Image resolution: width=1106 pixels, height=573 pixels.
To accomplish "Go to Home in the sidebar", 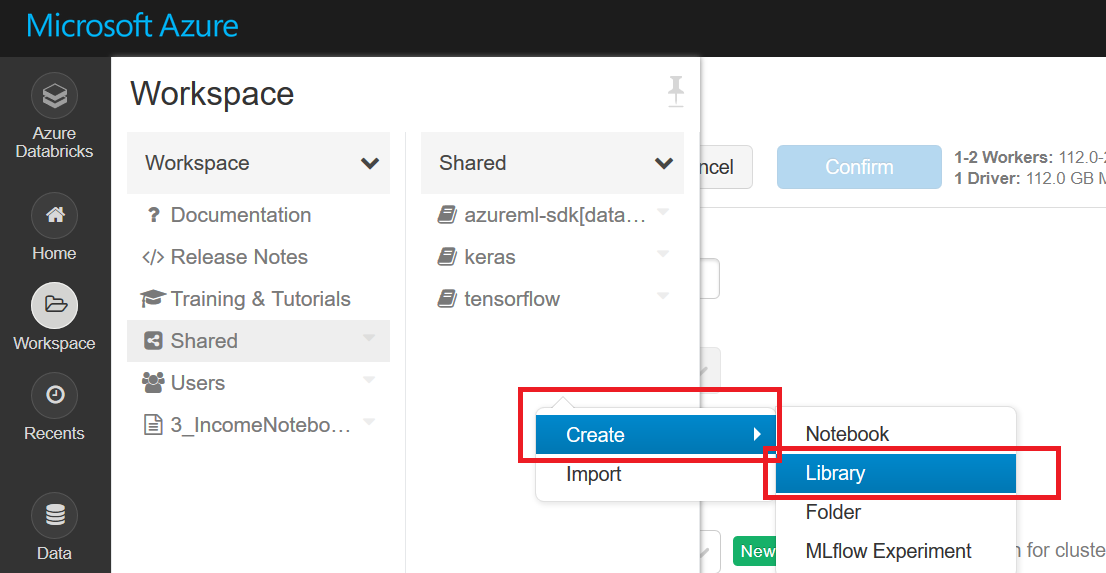I will tap(54, 227).
